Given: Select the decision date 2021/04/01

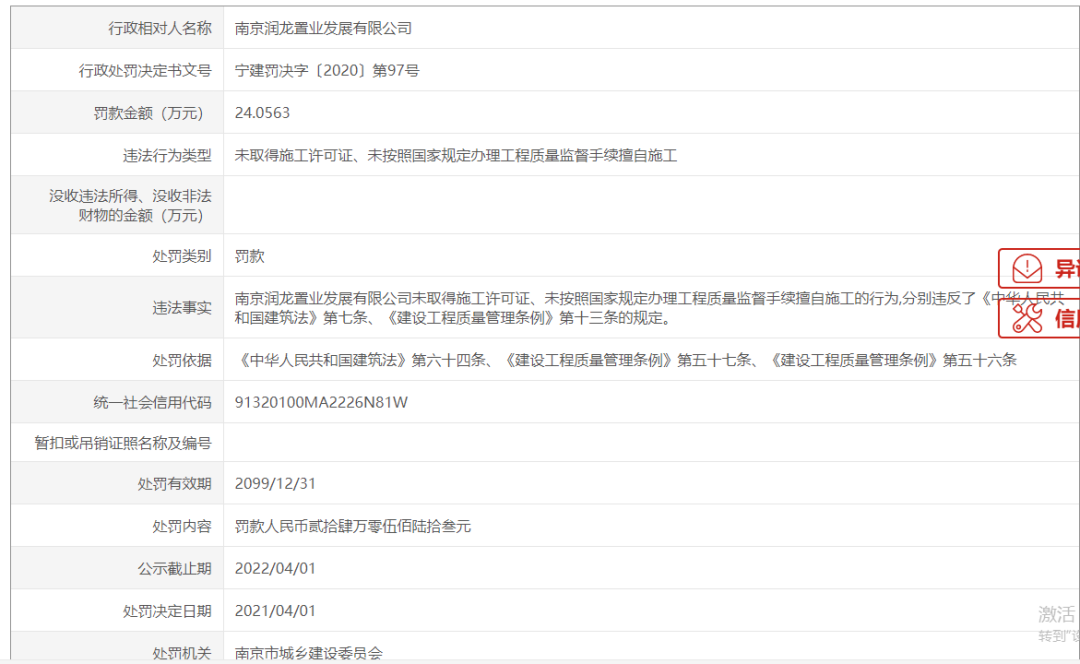Looking at the screenshot, I should 275,611.
